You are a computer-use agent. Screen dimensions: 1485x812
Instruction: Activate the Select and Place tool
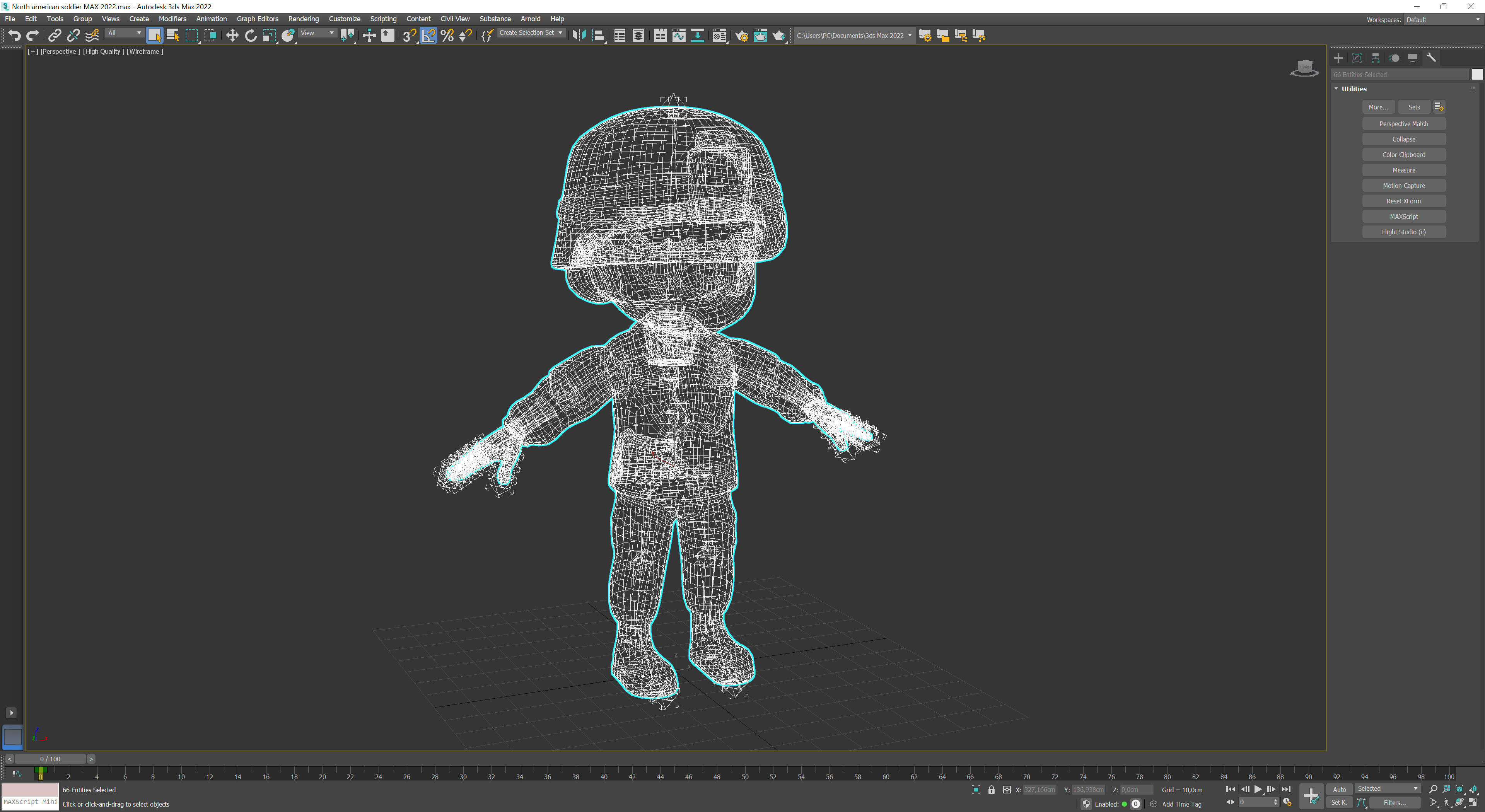(x=288, y=36)
